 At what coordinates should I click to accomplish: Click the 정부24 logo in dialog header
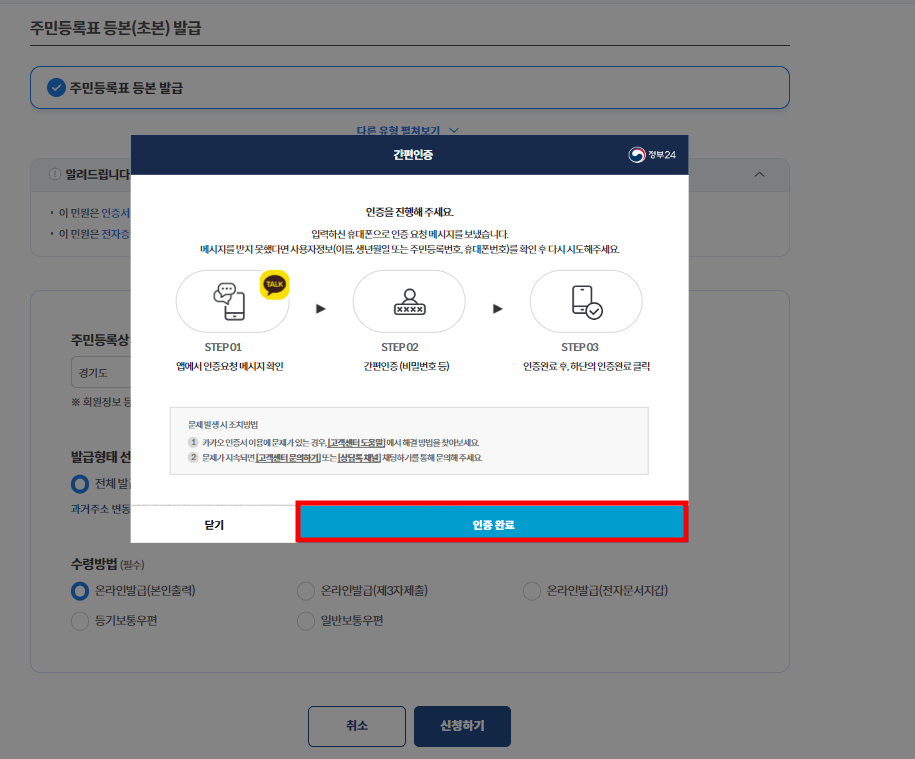(x=652, y=155)
